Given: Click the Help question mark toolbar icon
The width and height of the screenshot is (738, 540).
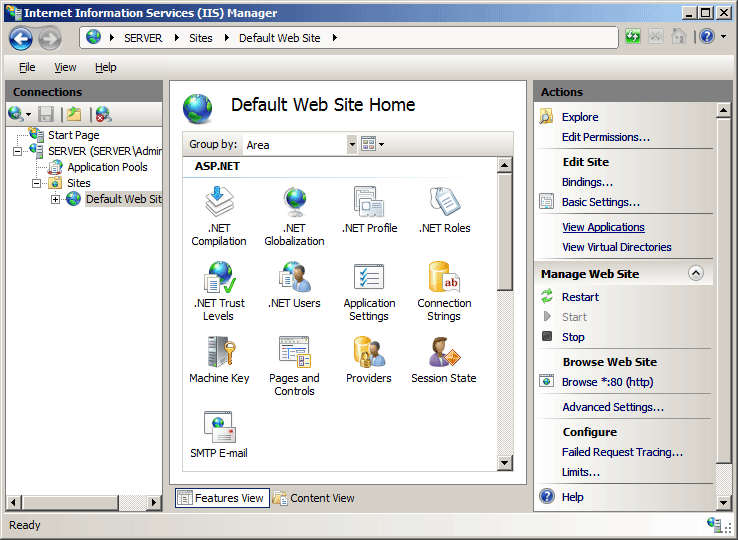Looking at the screenshot, I should click(x=707, y=36).
